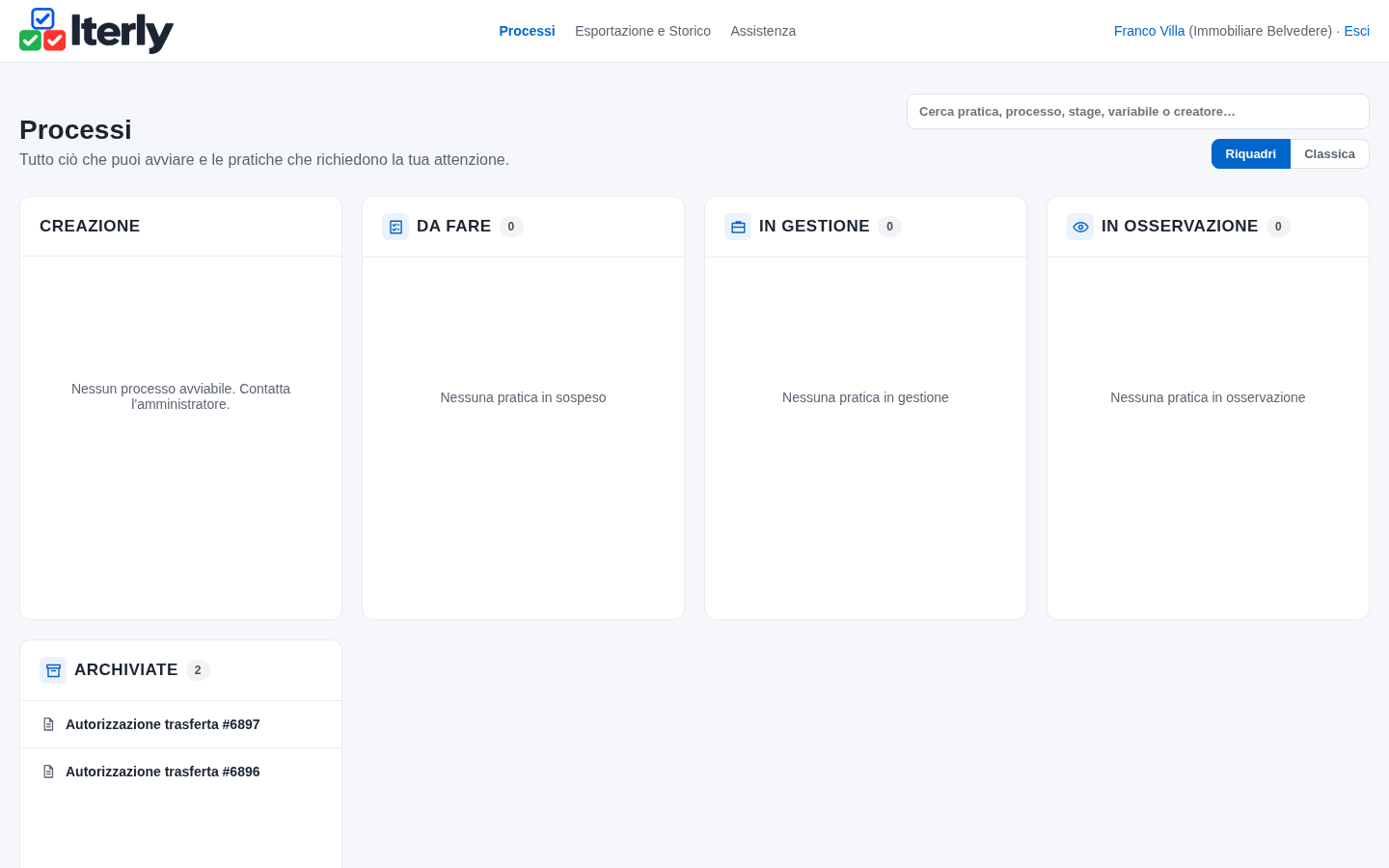This screenshot has height=868, width=1389.
Task: Click 'Nessuna pratica in osservazione' message
Action: point(1208,397)
